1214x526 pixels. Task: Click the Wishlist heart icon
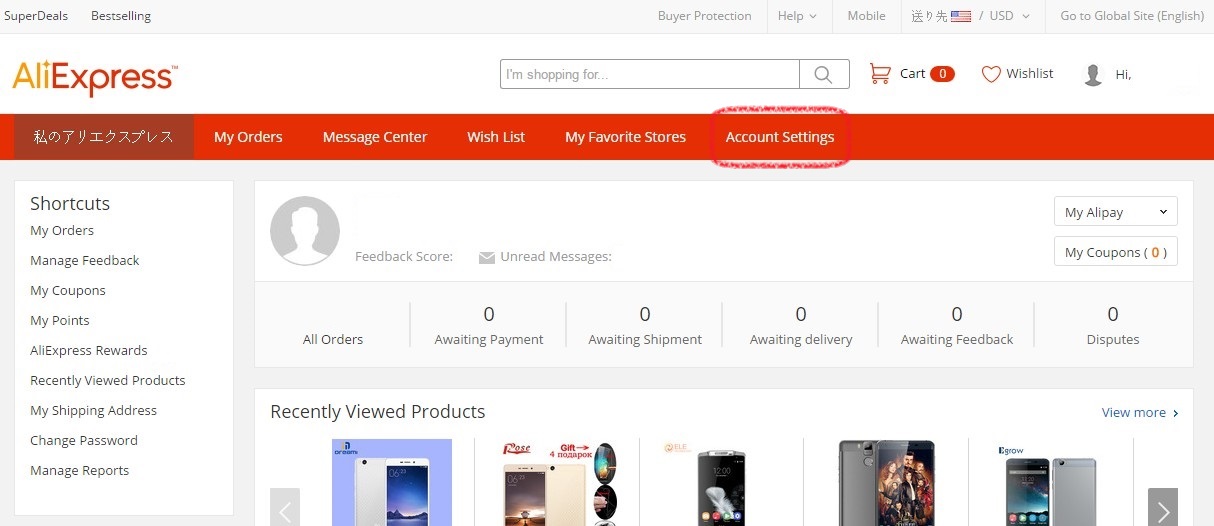(991, 74)
